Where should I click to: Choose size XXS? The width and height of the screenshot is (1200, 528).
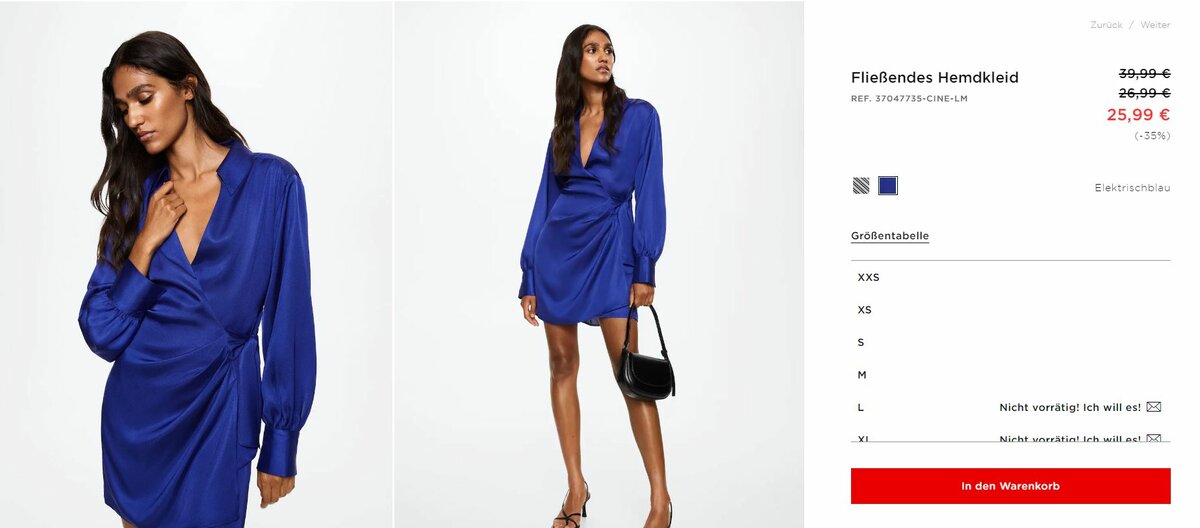[1010, 277]
